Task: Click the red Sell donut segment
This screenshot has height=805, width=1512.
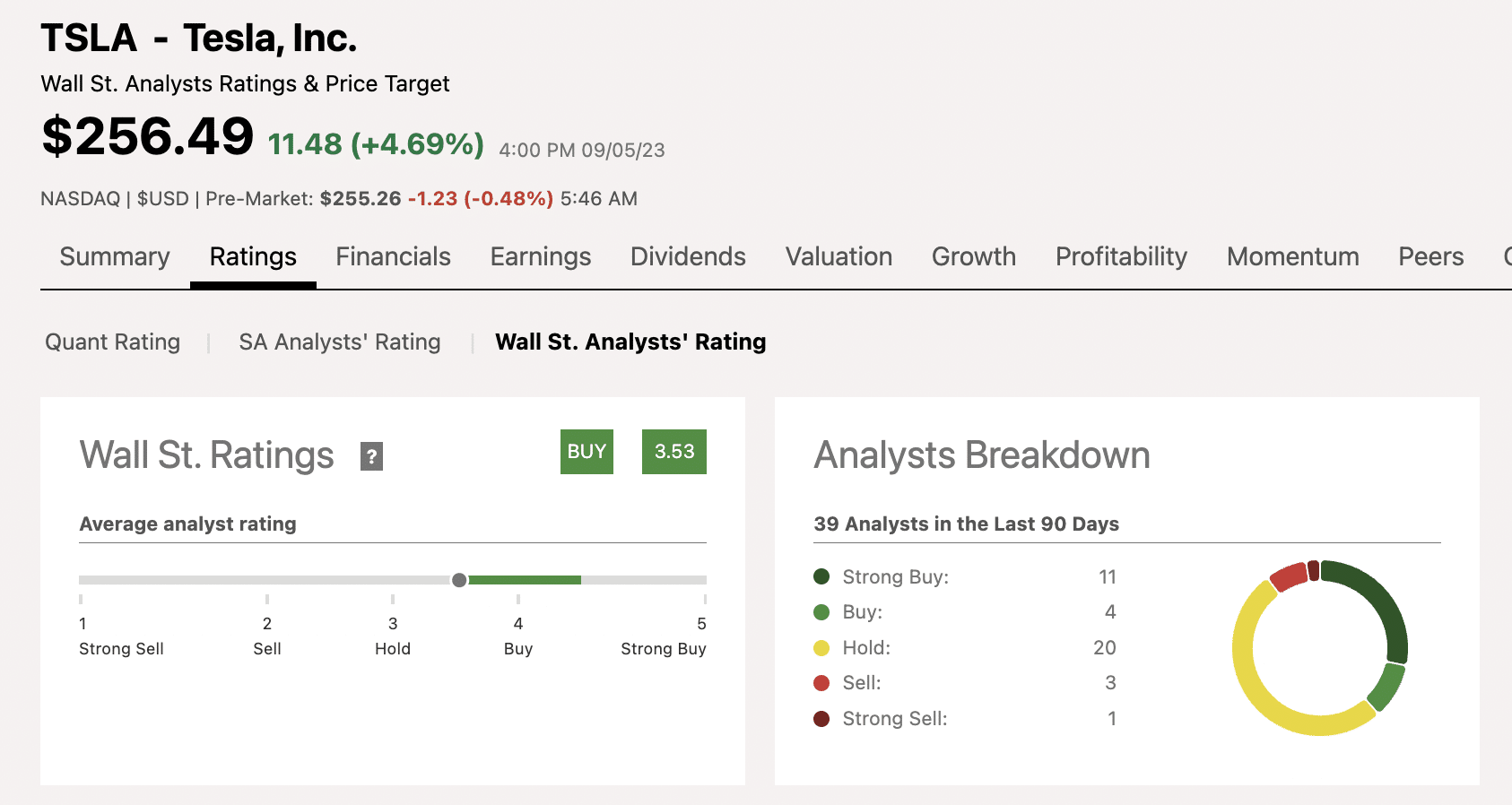Action: click(x=1289, y=576)
